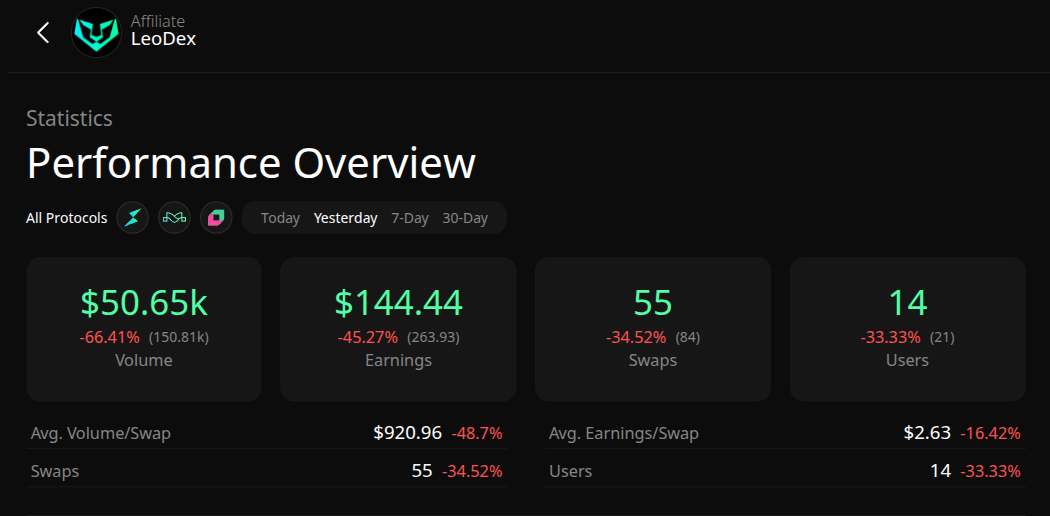Select the Avg. Volume/Swap row
The height and width of the screenshot is (516, 1050).
266,433
